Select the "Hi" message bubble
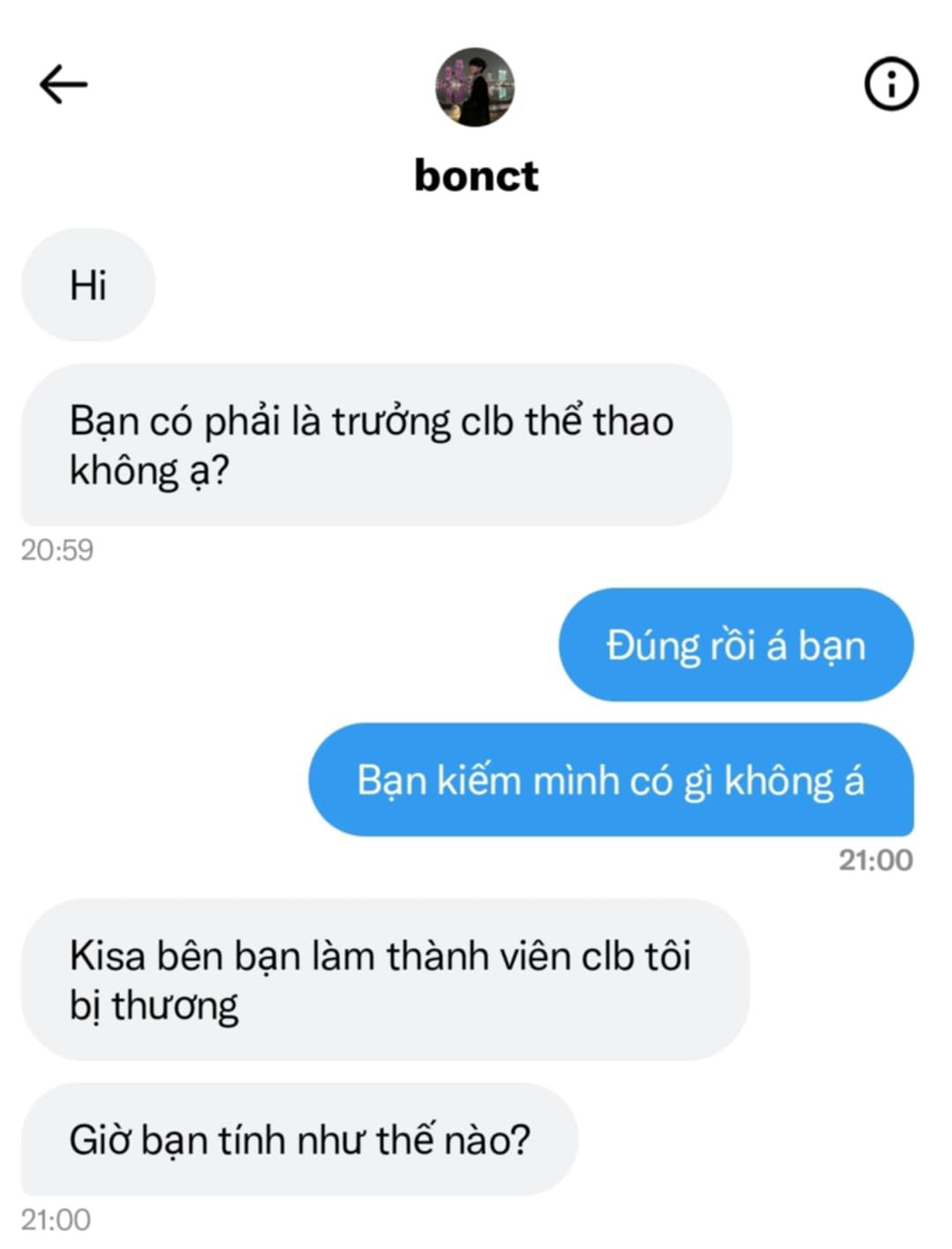The width and height of the screenshot is (952, 1249). pos(88,286)
